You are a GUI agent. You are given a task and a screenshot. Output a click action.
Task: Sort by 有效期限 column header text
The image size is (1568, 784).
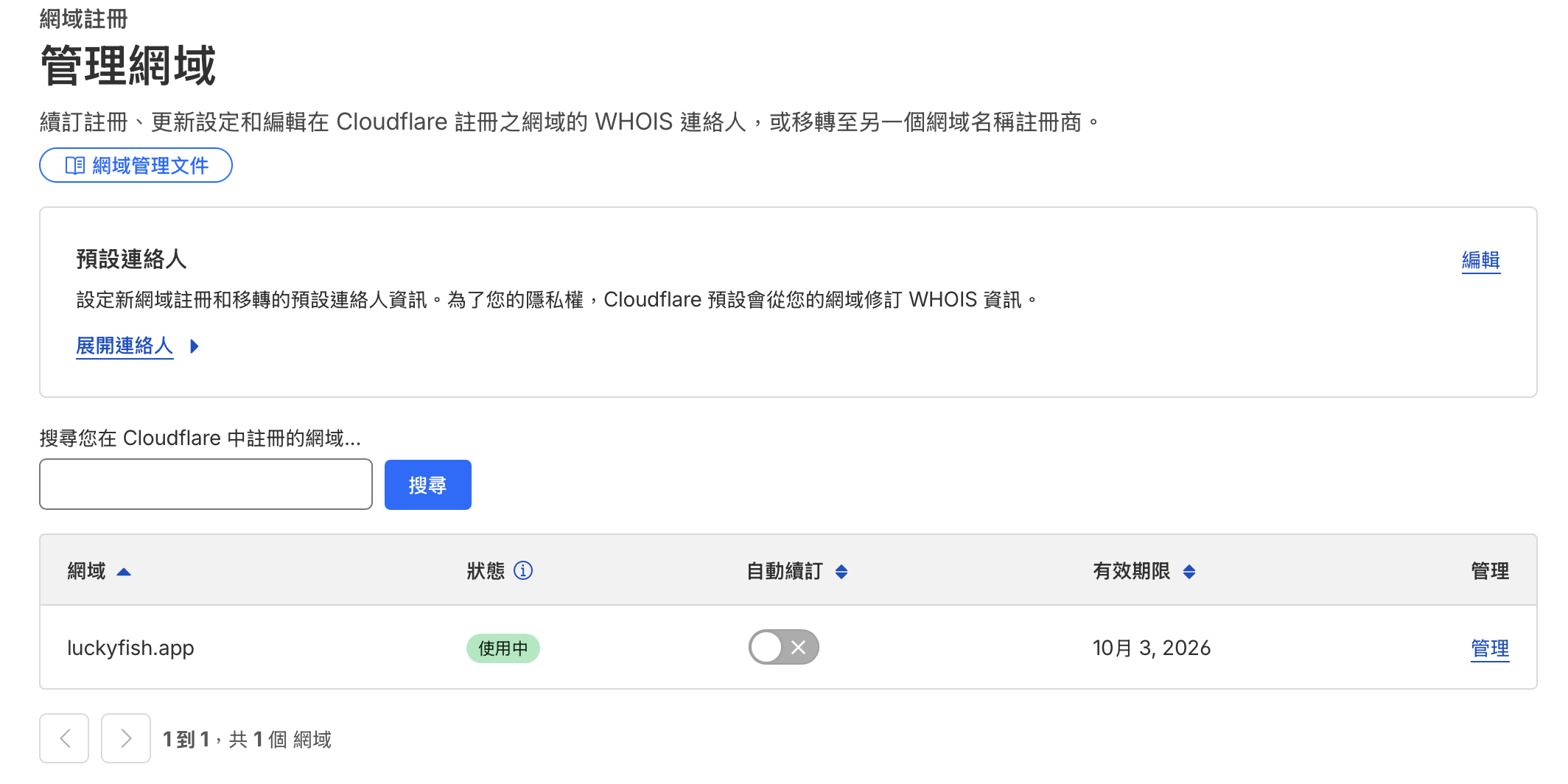(1131, 571)
